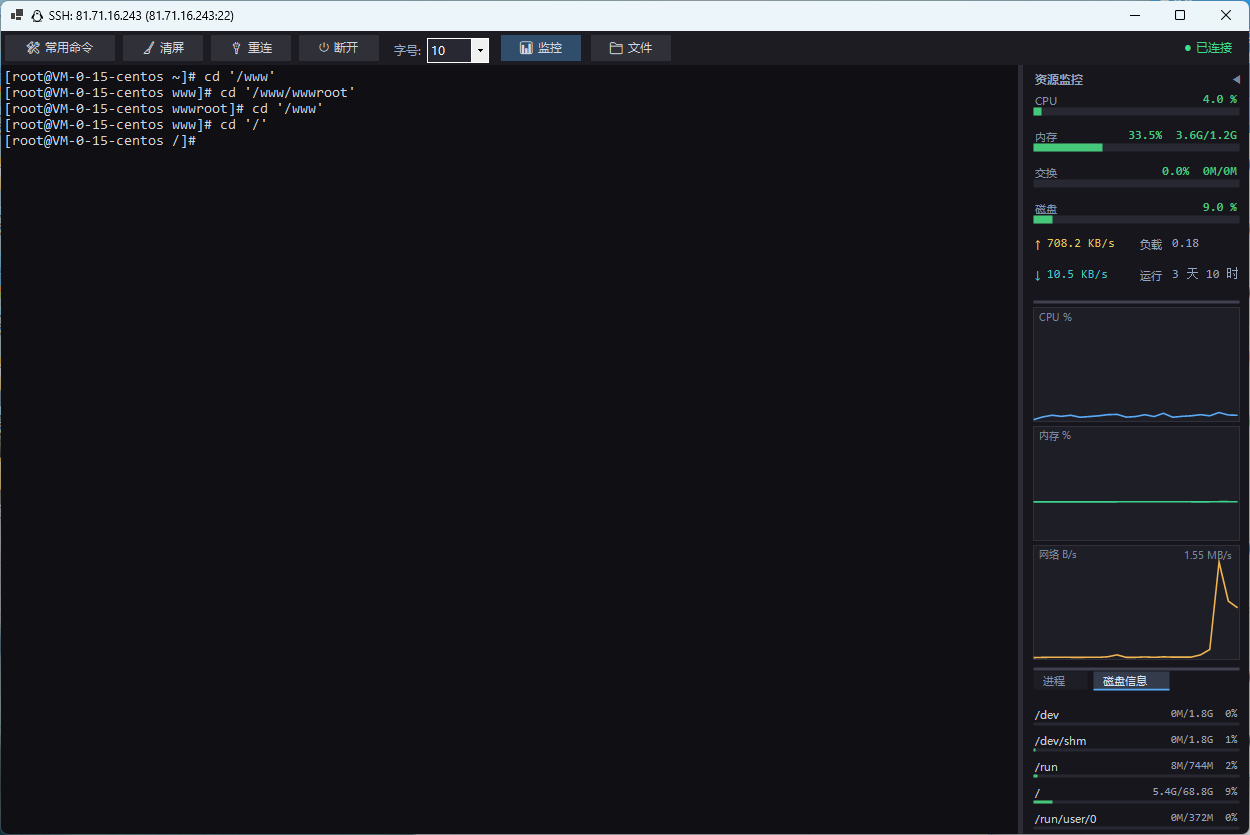Click the CPU 4.0 % value
1250x835 pixels.
[x=1220, y=99]
